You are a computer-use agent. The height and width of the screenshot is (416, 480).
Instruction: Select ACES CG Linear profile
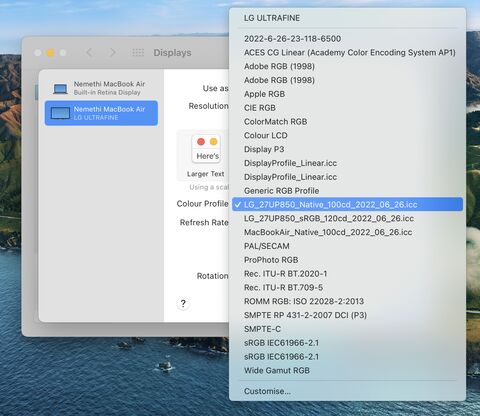(x=347, y=52)
